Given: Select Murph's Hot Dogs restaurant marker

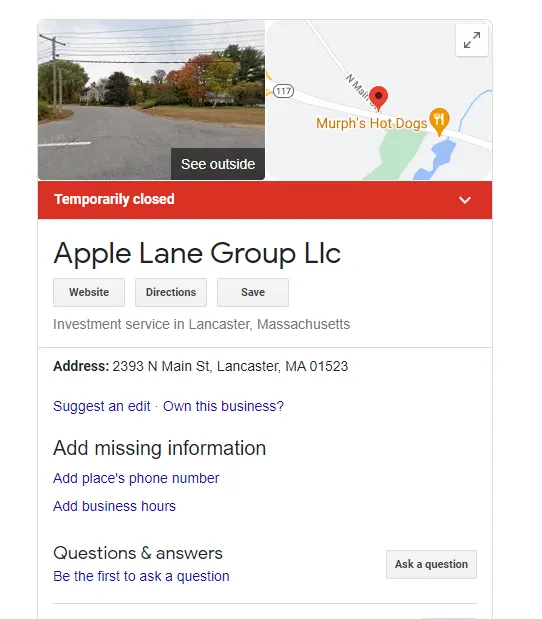Looking at the screenshot, I should [x=439, y=121].
